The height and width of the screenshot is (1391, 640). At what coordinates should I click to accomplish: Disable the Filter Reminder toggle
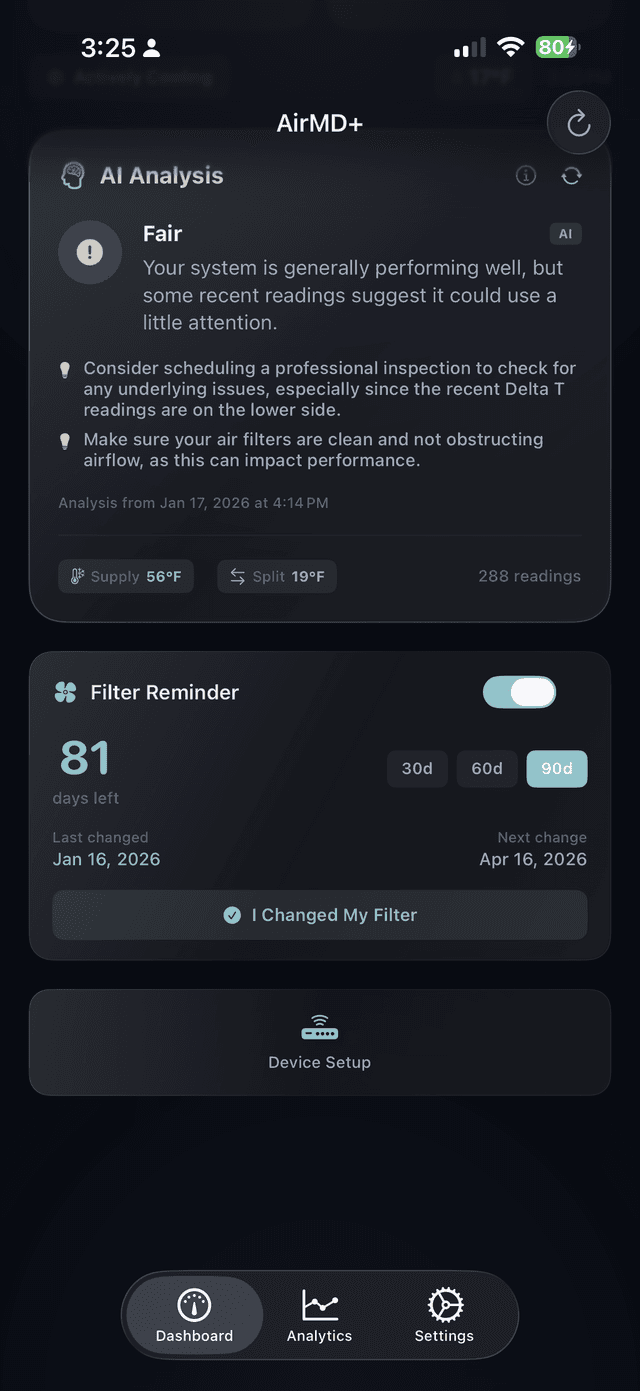(x=519, y=691)
